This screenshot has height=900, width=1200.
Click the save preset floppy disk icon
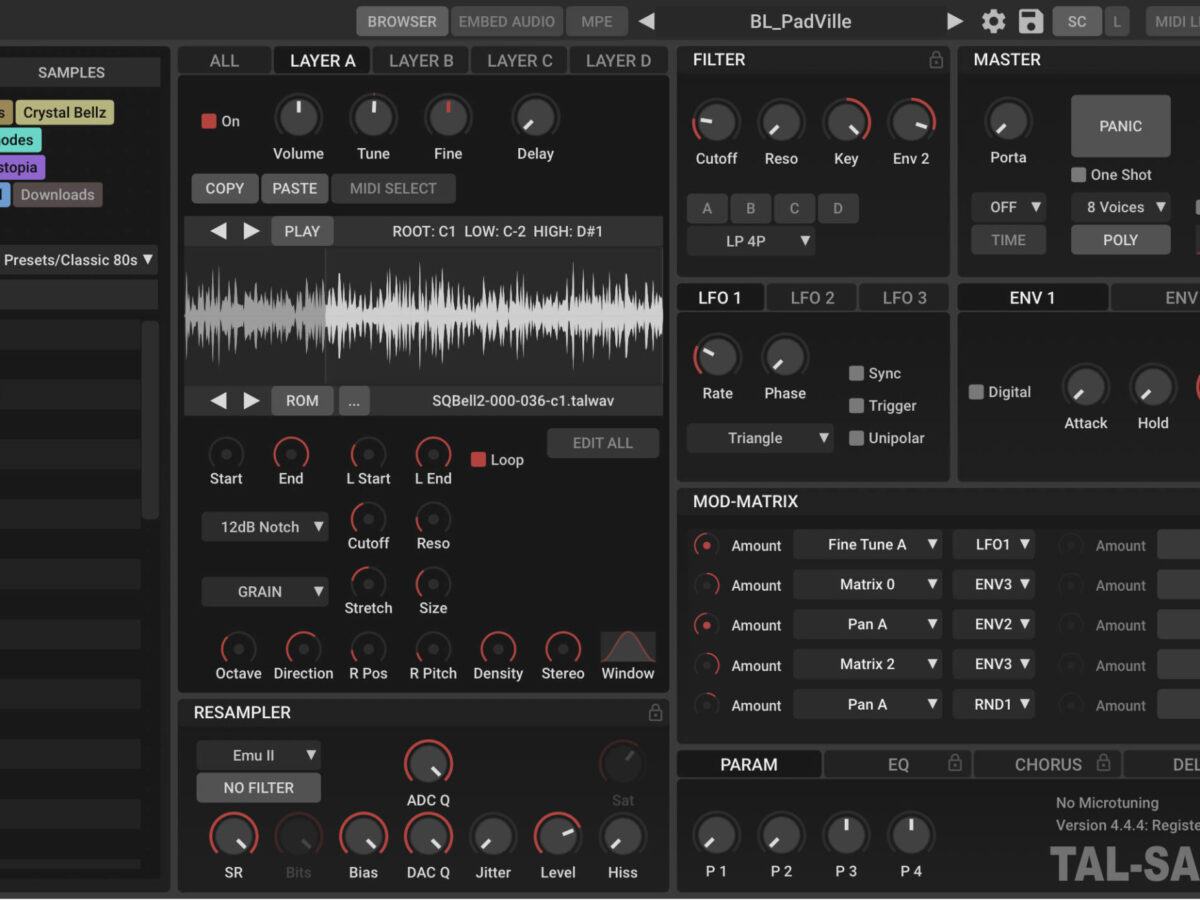1030,21
